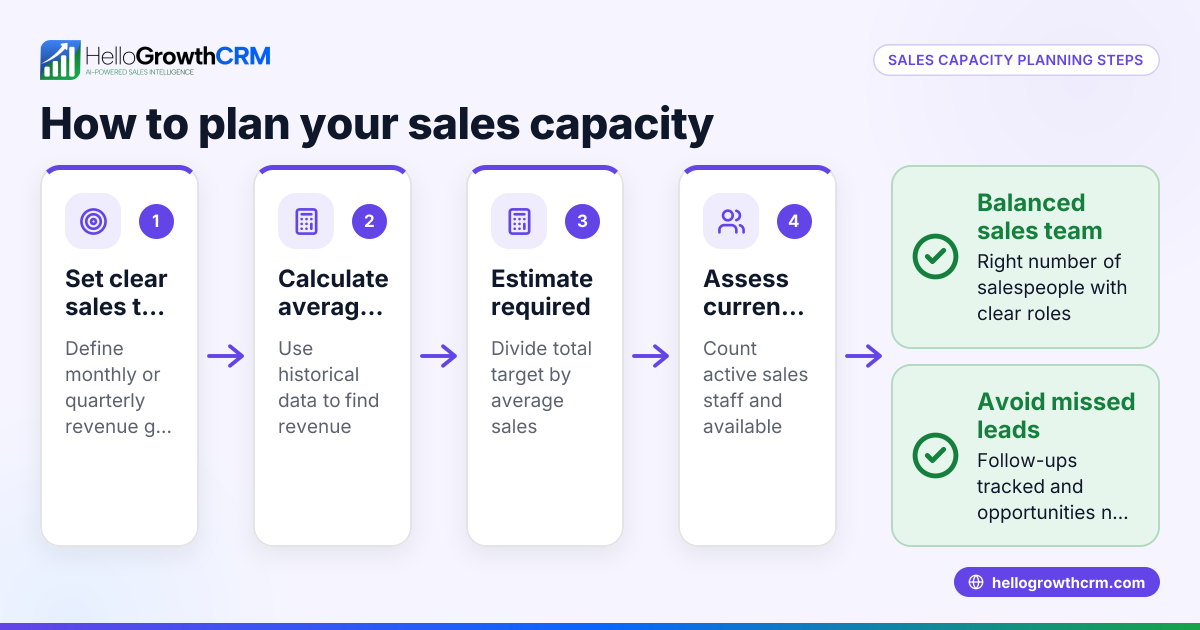Click "Right number of salespeople with clear roles"
Viewport: 1200px width, 630px height.
pos(1052,288)
